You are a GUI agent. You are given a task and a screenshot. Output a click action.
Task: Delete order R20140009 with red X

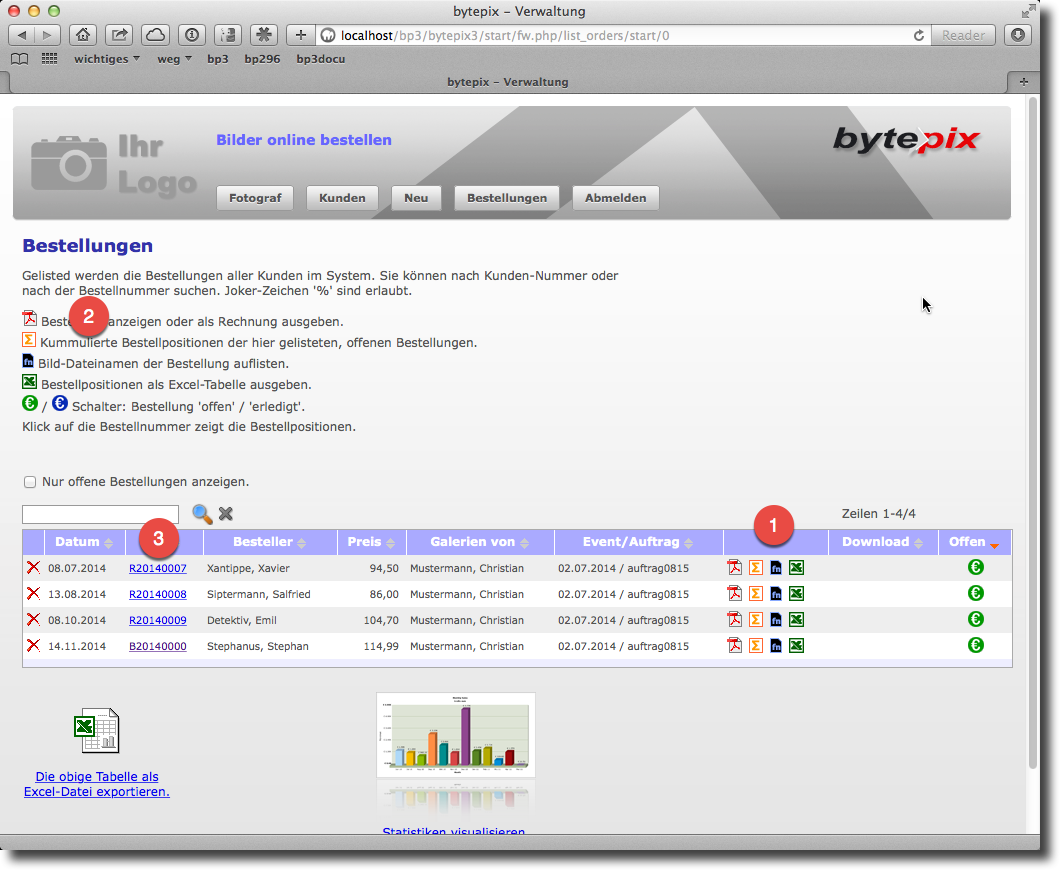(33, 619)
